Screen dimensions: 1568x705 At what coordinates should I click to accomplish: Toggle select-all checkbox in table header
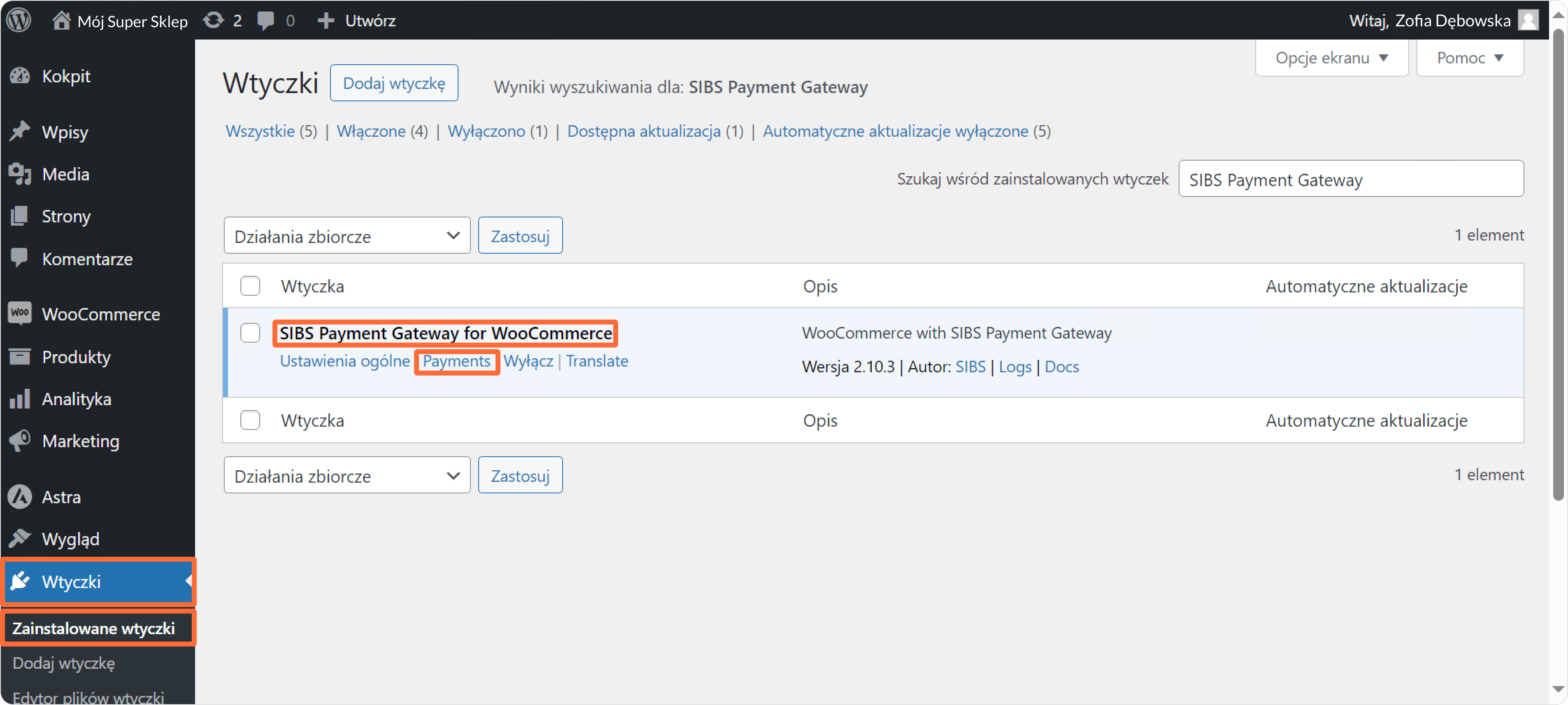pyautogui.click(x=250, y=286)
